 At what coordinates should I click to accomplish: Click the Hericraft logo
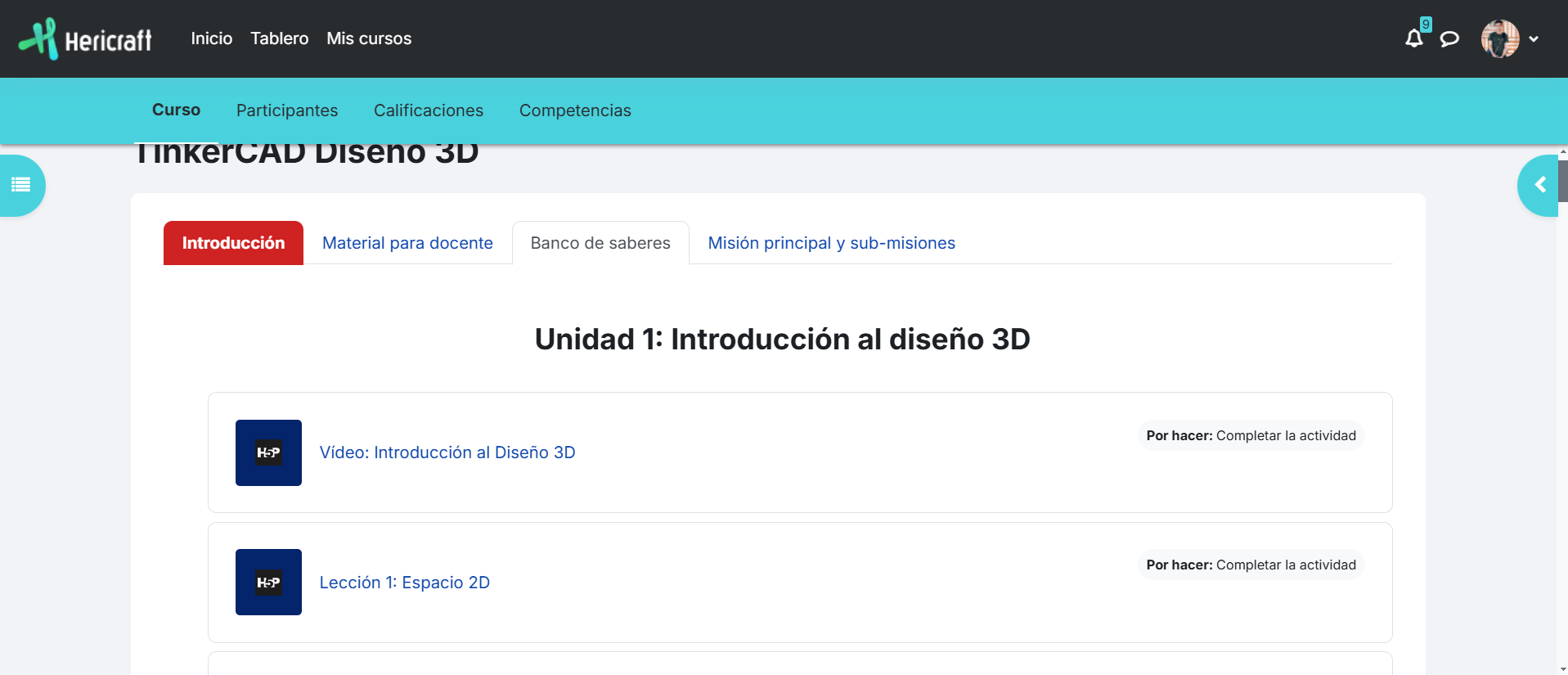(85, 38)
